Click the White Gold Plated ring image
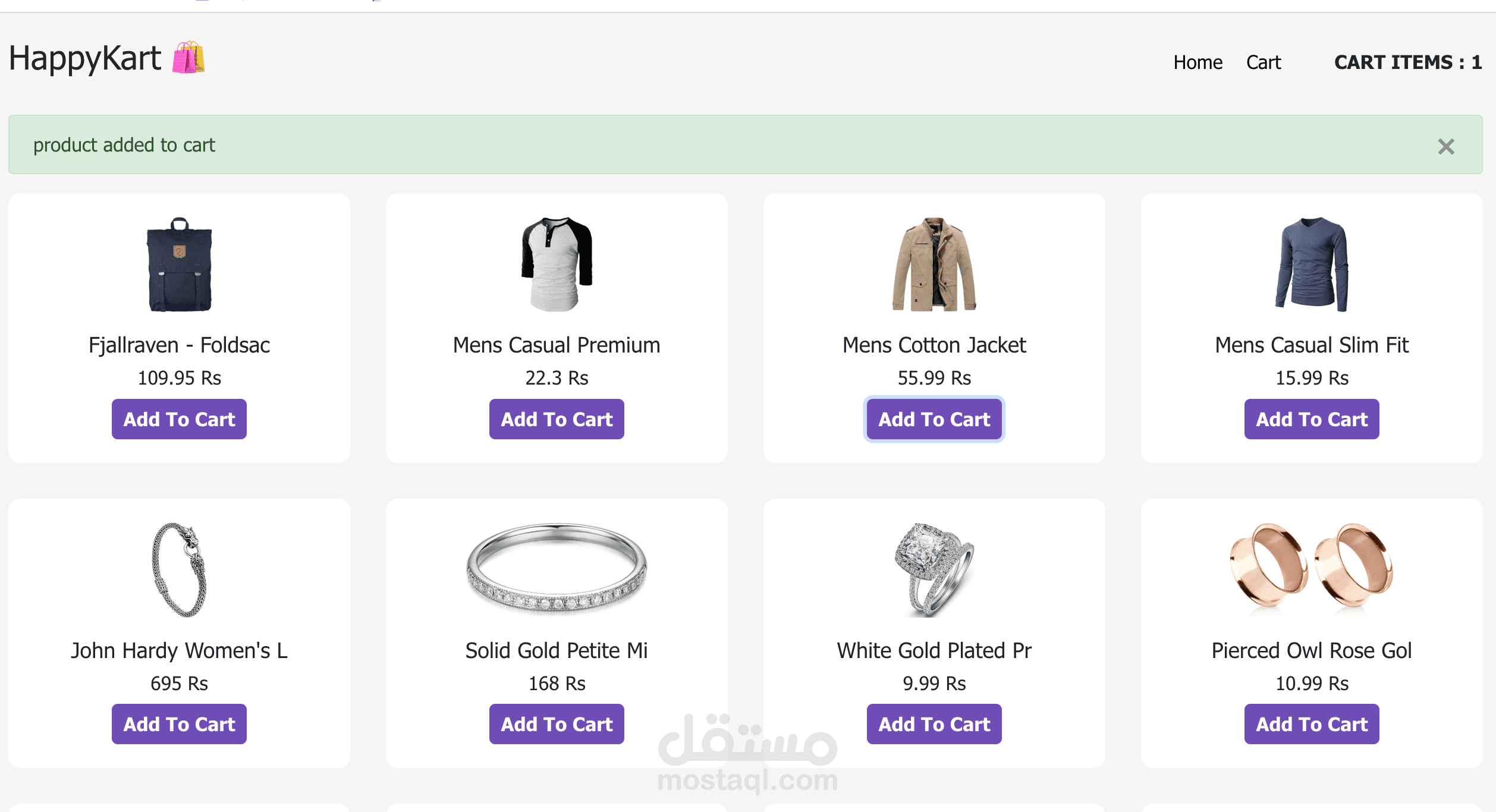This screenshot has width=1496, height=812. tap(934, 569)
